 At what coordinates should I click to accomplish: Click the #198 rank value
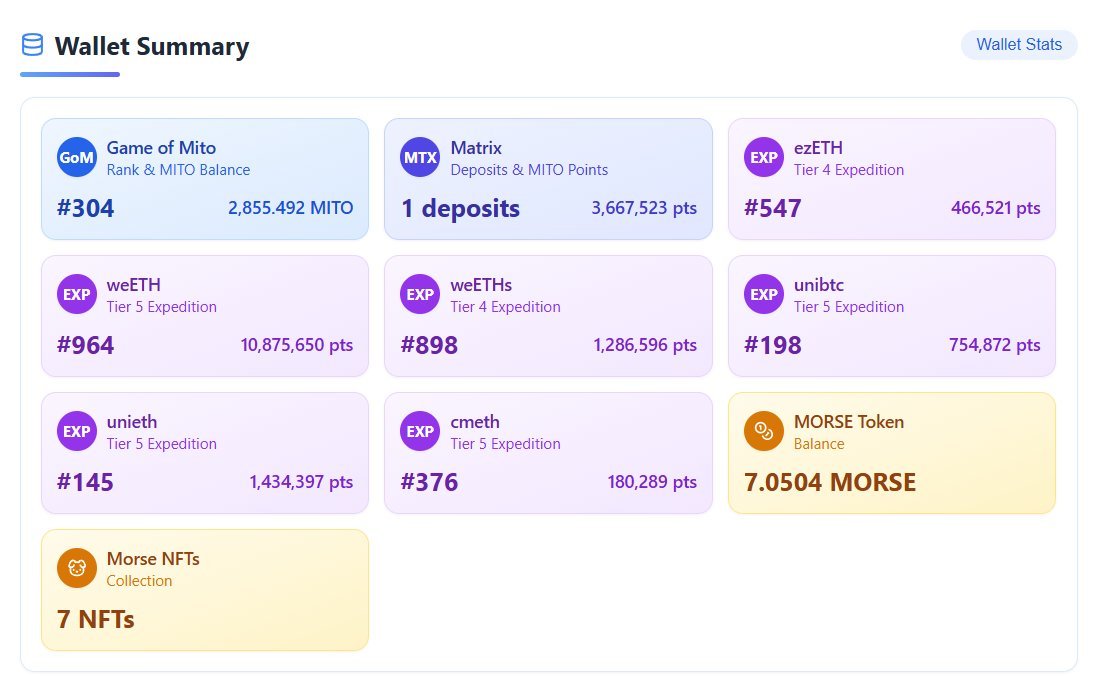(772, 345)
